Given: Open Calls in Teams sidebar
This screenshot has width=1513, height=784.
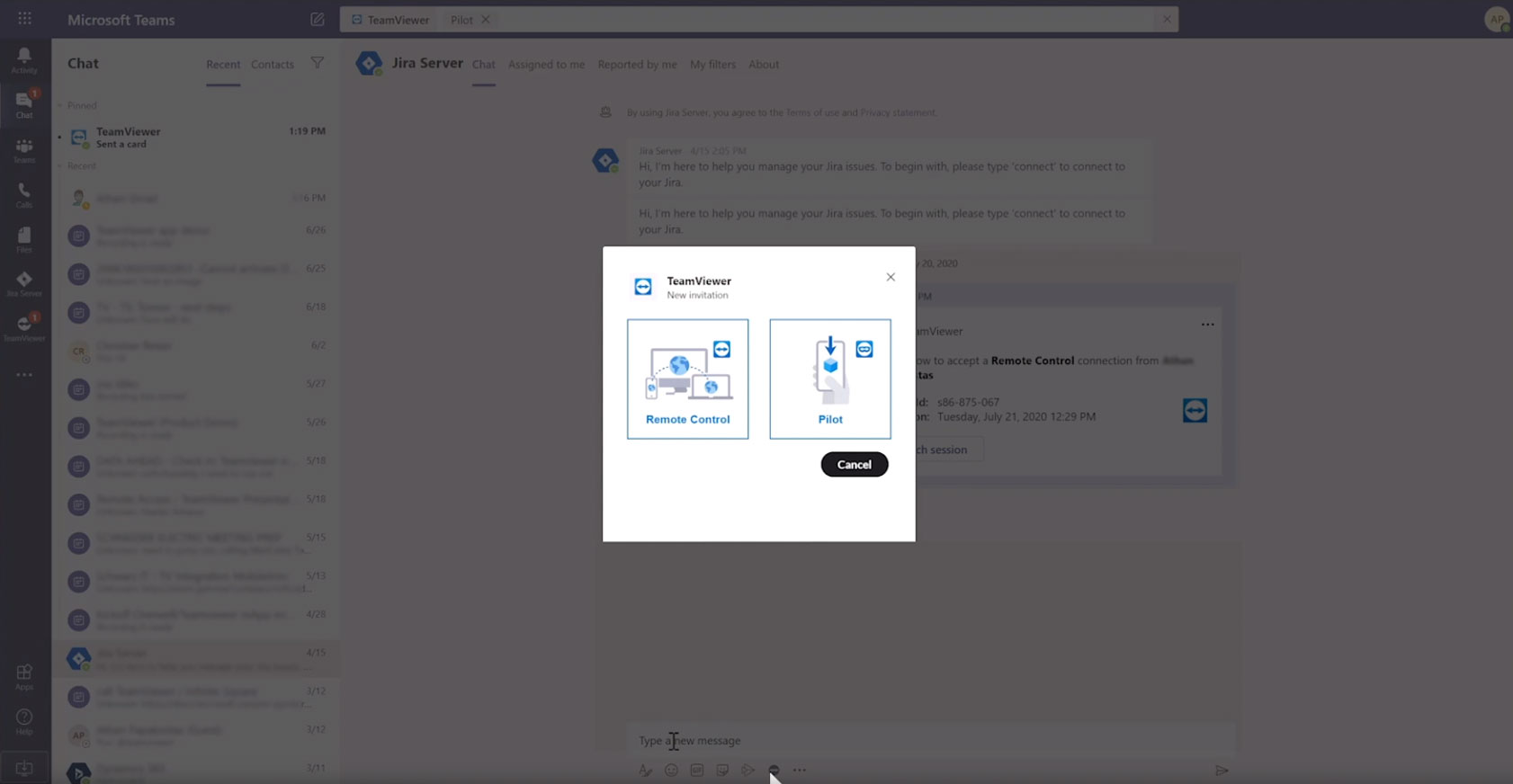Looking at the screenshot, I should pyautogui.click(x=24, y=195).
